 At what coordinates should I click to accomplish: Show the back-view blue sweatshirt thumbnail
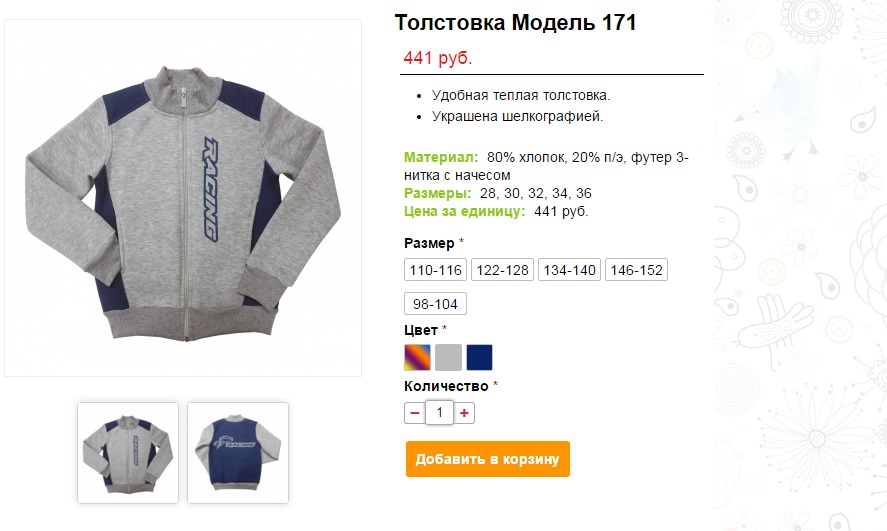coord(238,453)
